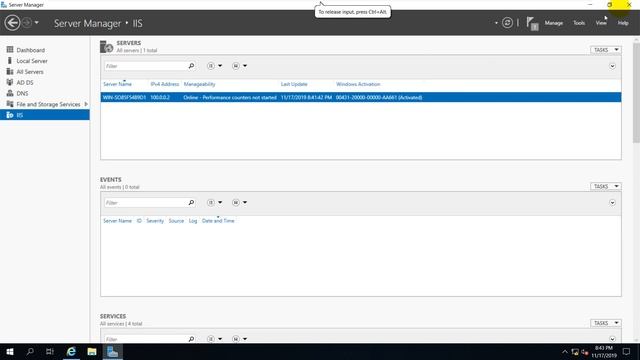Screen dimensions: 640x360
Task: Open the Events TASKS dropdown
Action: [x=606, y=186]
